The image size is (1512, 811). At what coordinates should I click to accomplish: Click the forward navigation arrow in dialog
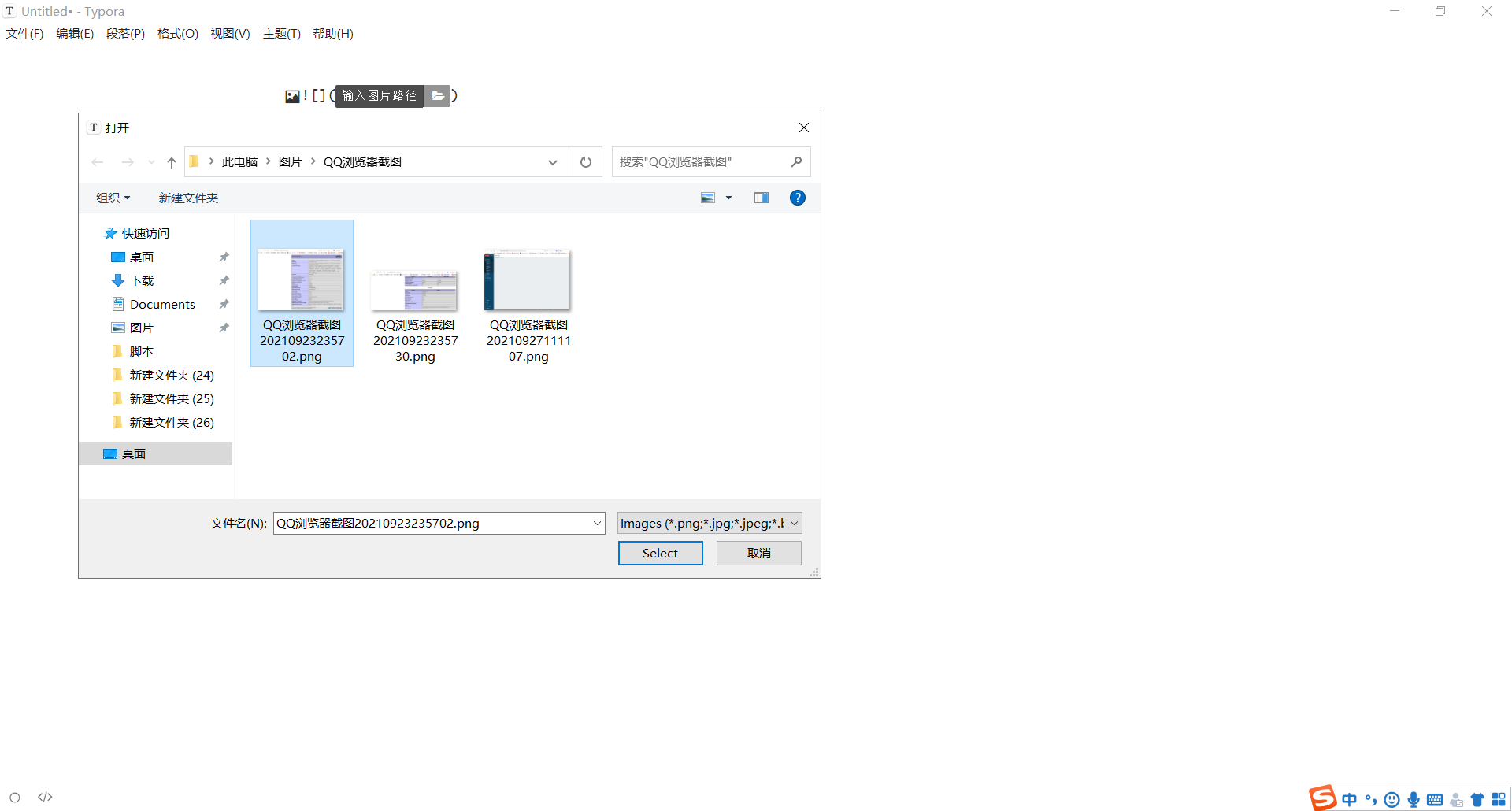tap(128, 162)
